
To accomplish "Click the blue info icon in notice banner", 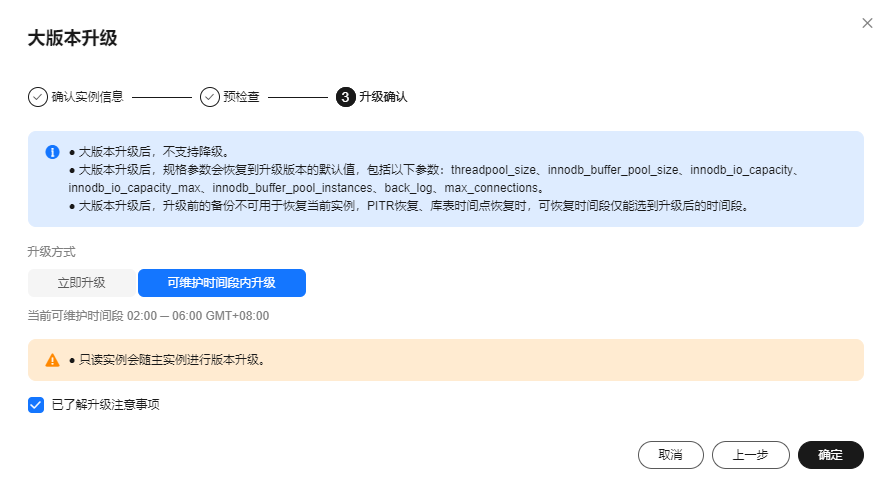I will (x=52, y=152).
